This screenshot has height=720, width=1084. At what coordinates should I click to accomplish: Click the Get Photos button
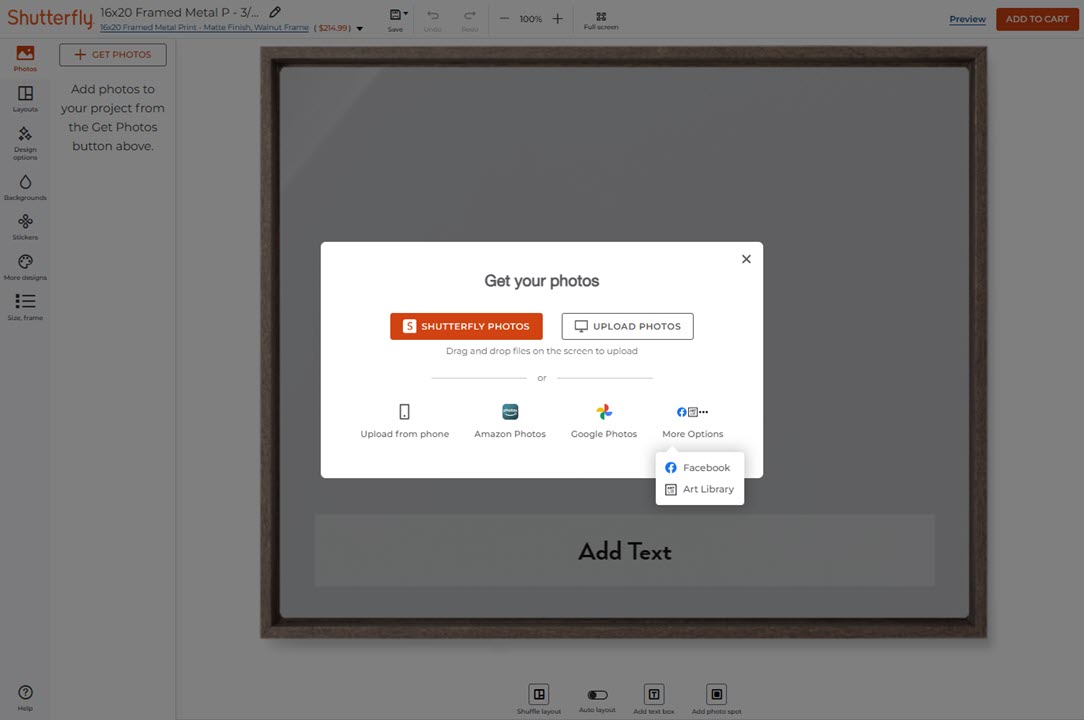113,55
